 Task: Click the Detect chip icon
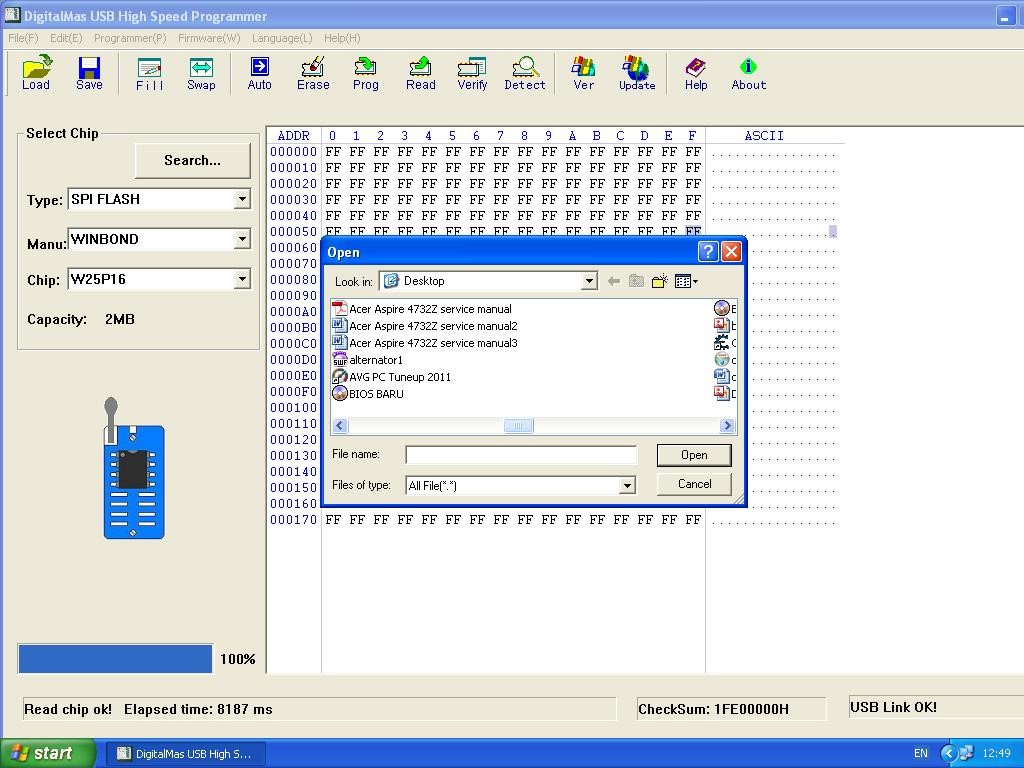pos(524,72)
